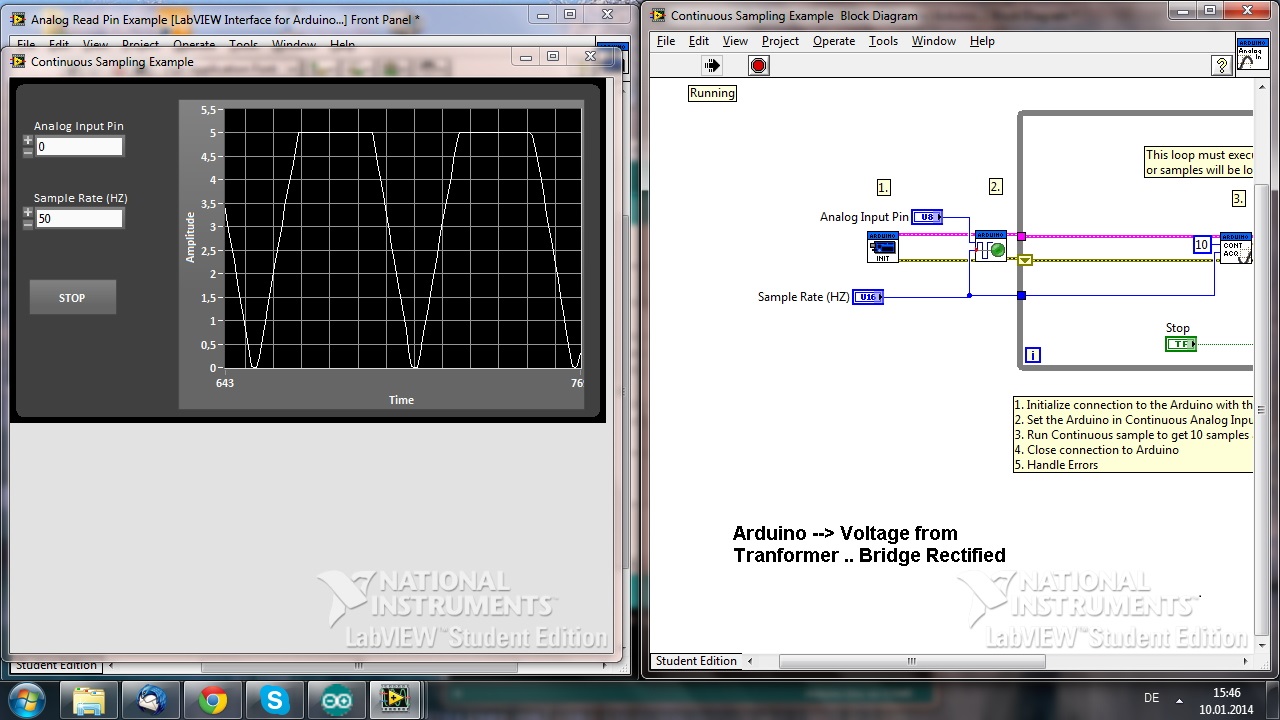Increment the Analog Input Pin value

[28, 141]
